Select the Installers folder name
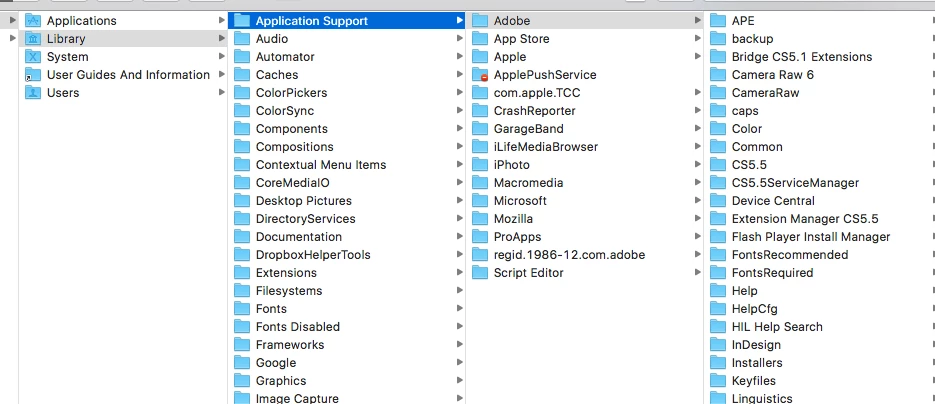 (757, 363)
